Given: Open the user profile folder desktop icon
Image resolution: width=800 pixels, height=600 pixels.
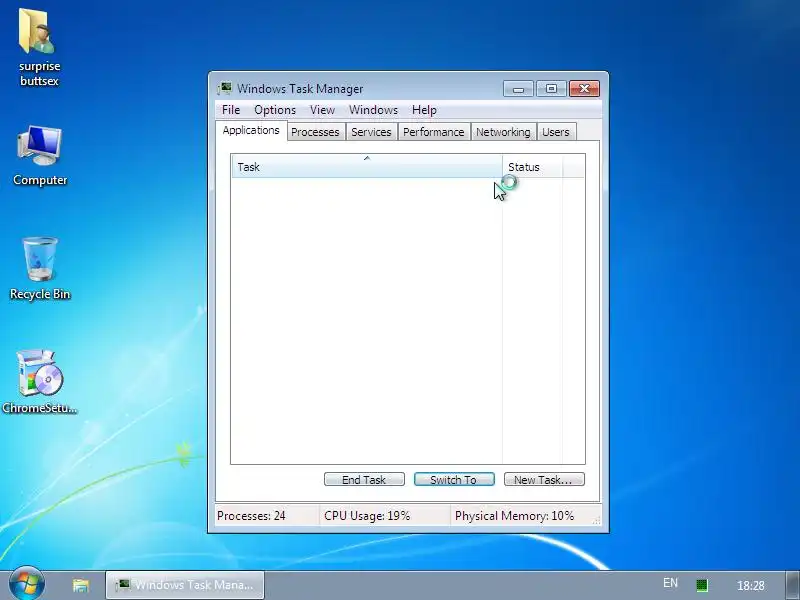Looking at the screenshot, I should pyautogui.click(x=39, y=46).
